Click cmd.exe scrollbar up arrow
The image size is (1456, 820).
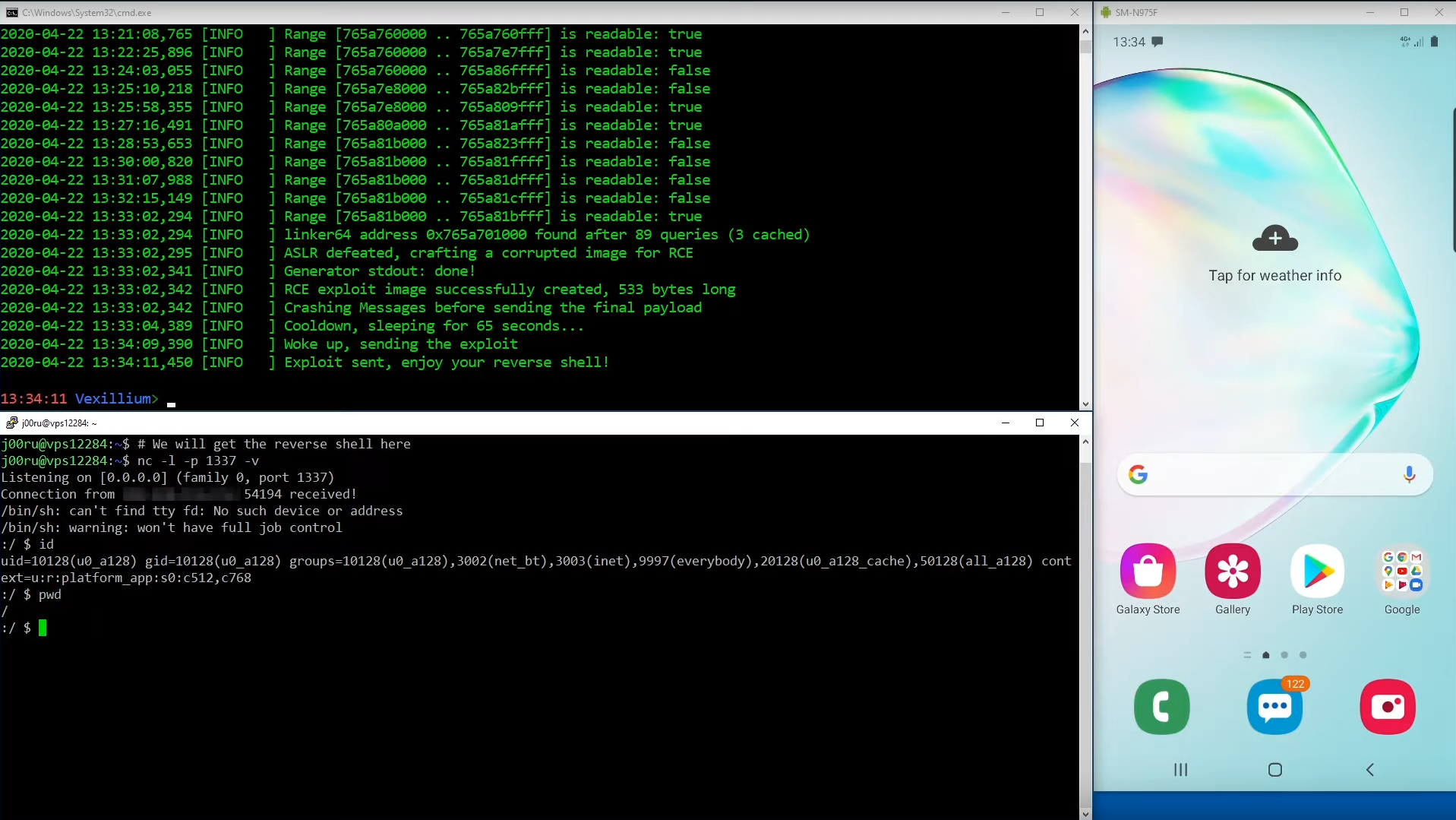[x=1085, y=32]
